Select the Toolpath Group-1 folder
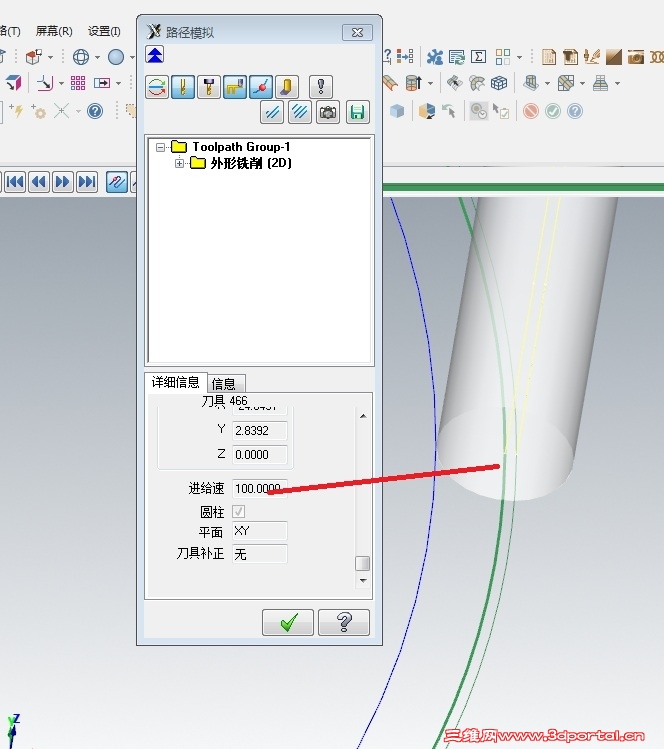 coord(241,147)
